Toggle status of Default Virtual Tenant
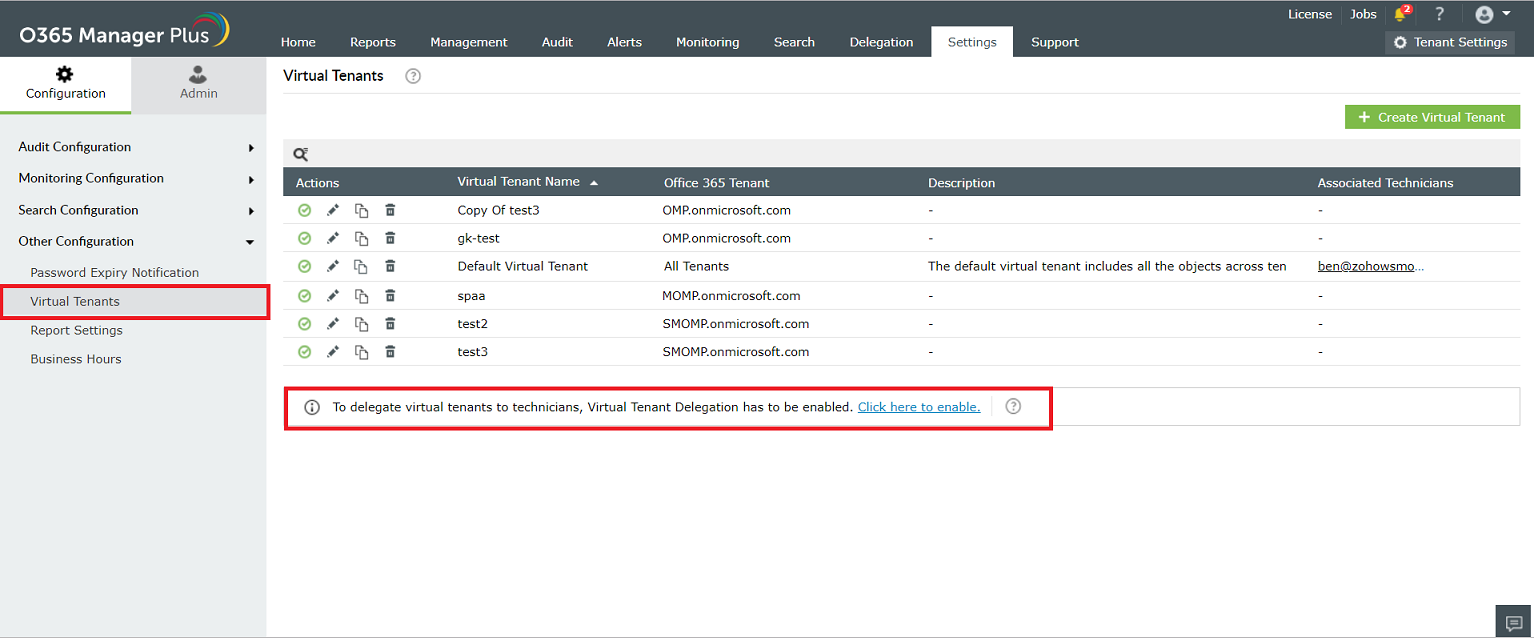This screenshot has width=1534, height=641. click(x=304, y=266)
